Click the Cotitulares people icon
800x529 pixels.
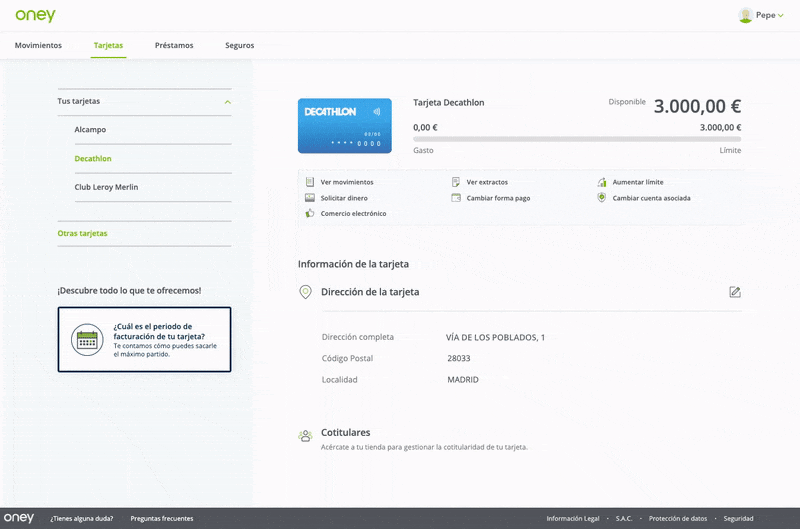(305, 436)
